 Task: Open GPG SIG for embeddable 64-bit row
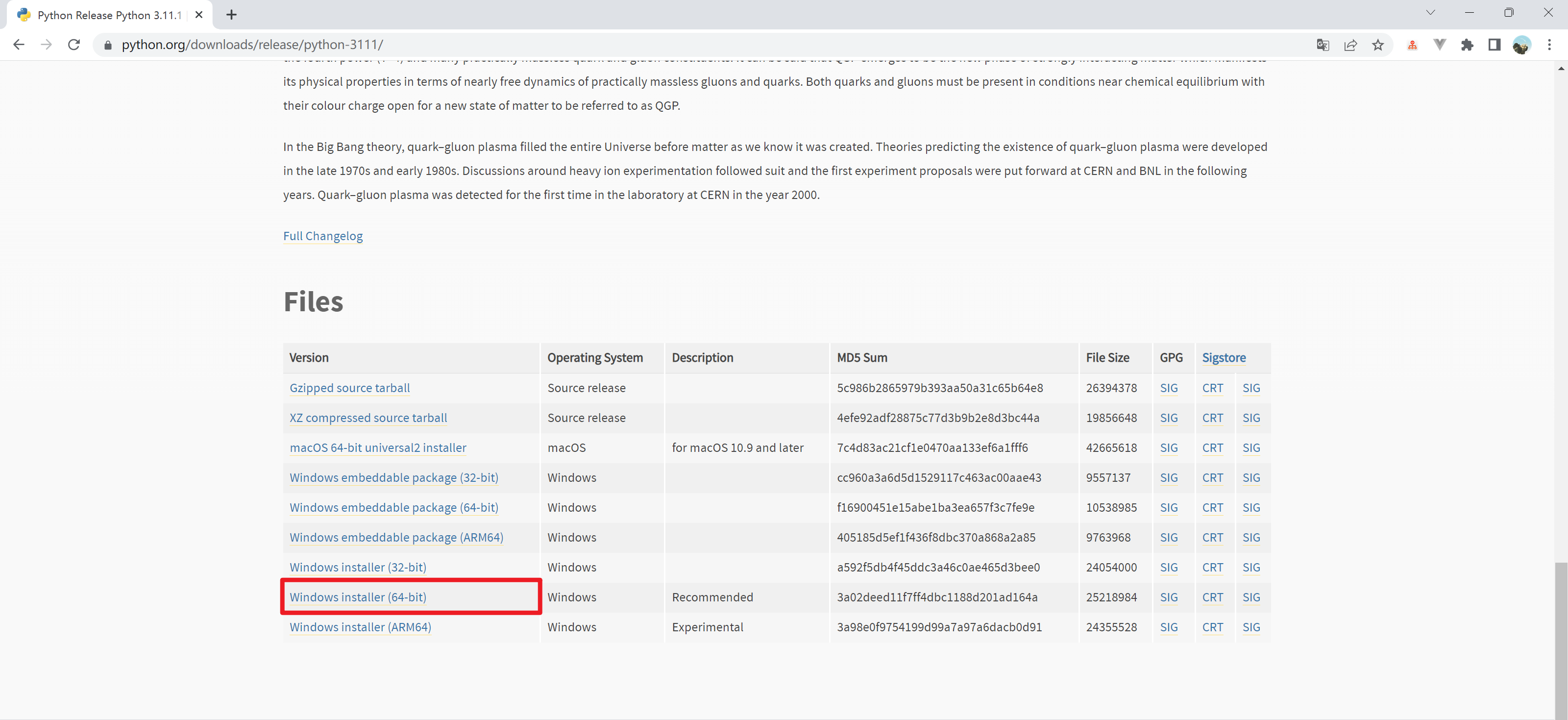point(1169,508)
